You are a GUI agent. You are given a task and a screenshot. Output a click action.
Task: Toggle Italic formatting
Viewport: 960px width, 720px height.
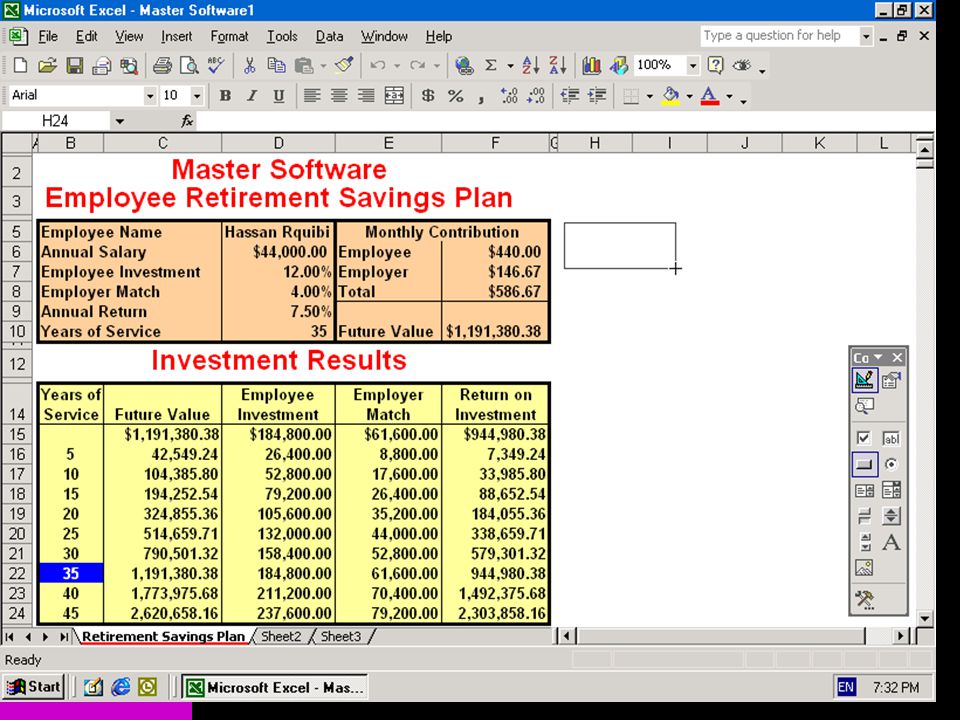coord(252,96)
